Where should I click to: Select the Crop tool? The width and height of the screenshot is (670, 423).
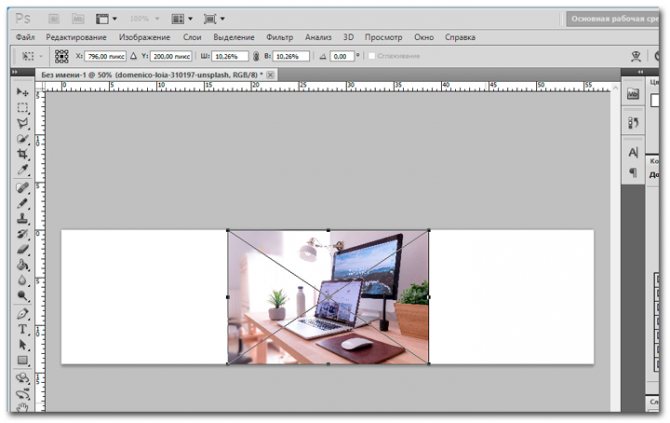(22, 154)
